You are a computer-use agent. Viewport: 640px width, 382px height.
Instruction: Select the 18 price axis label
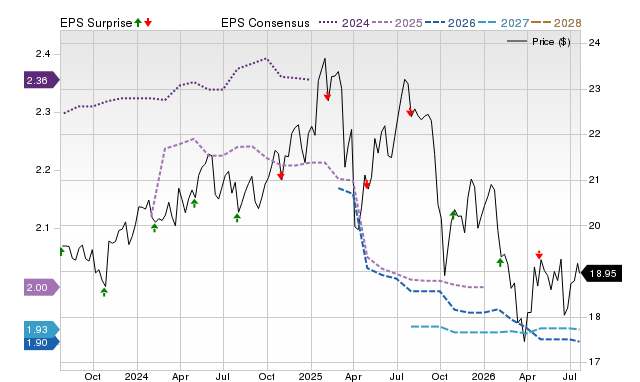point(594,316)
